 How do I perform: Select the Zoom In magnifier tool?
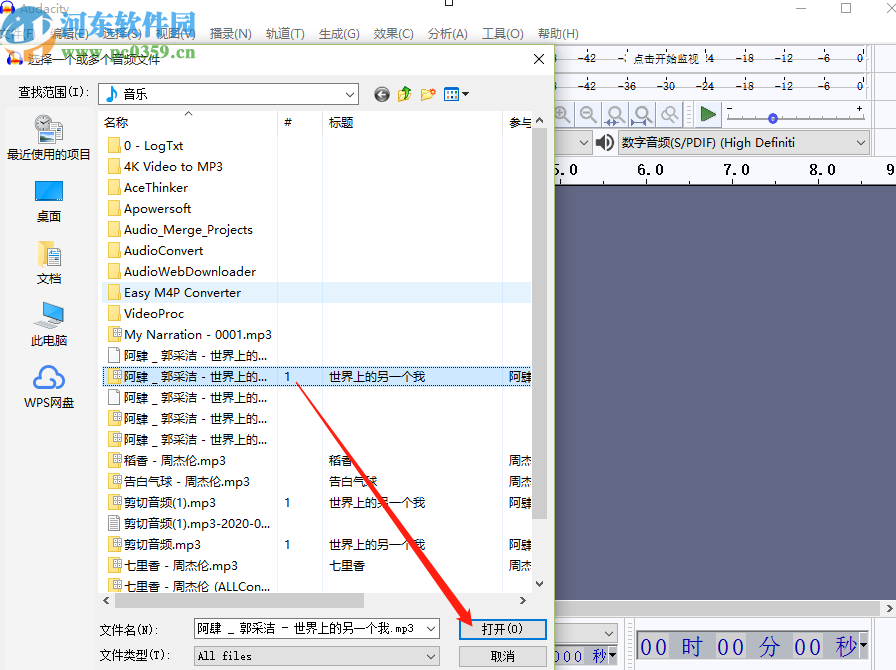[x=563, y=115]
